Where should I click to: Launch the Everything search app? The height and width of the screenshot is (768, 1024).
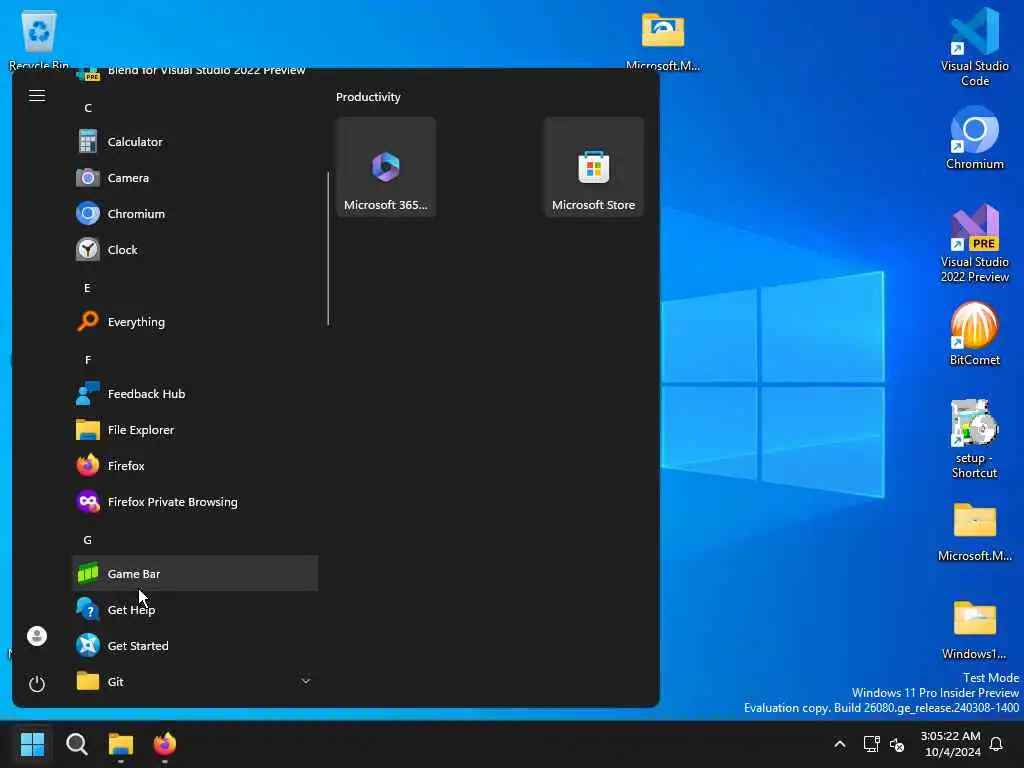click(195, 321)
